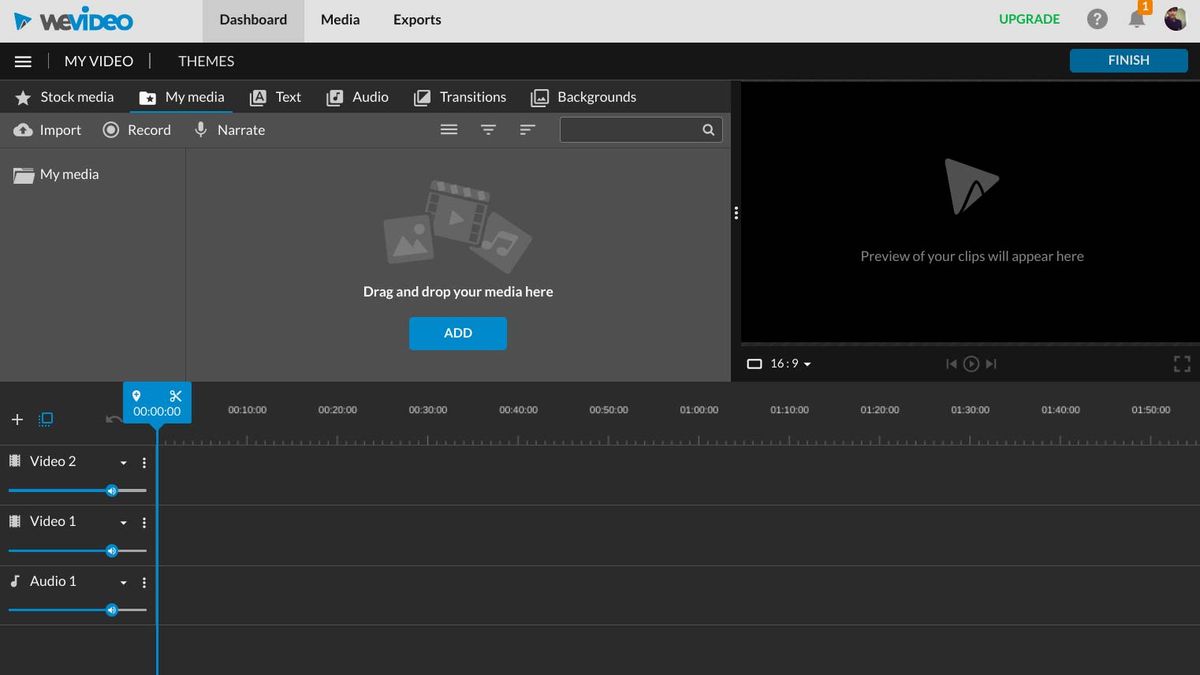Click the Narrate microphone icon
The image size is (1200, 675).
tap(199, 129)
